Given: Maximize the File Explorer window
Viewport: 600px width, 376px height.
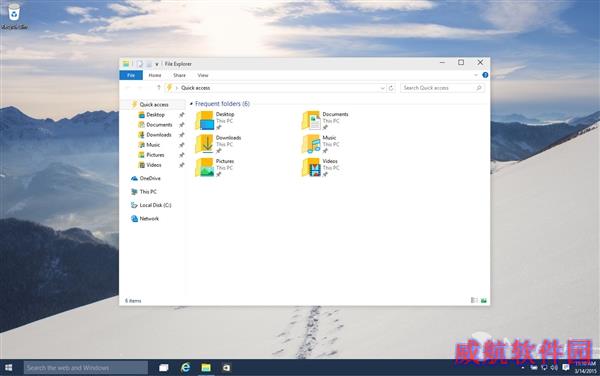Looking at the screenshot, I should 461,62.
